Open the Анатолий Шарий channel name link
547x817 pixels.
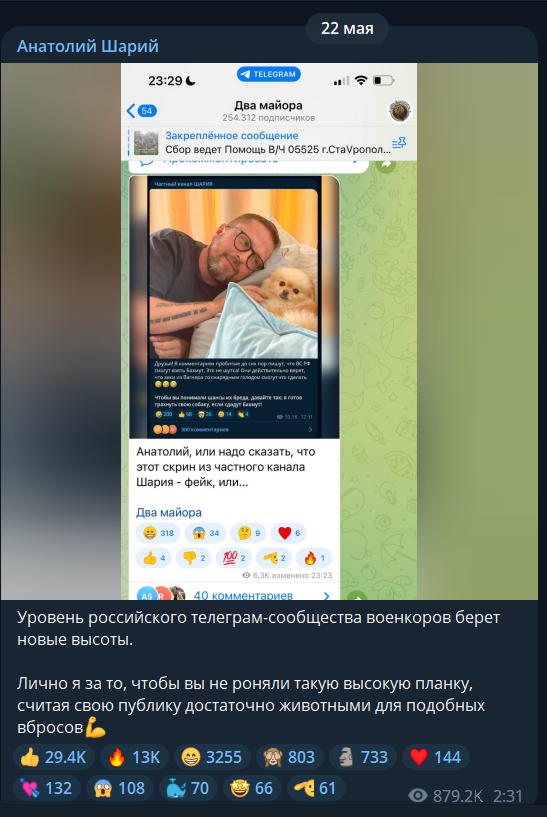pyautogui.click(x=88, y=46)
